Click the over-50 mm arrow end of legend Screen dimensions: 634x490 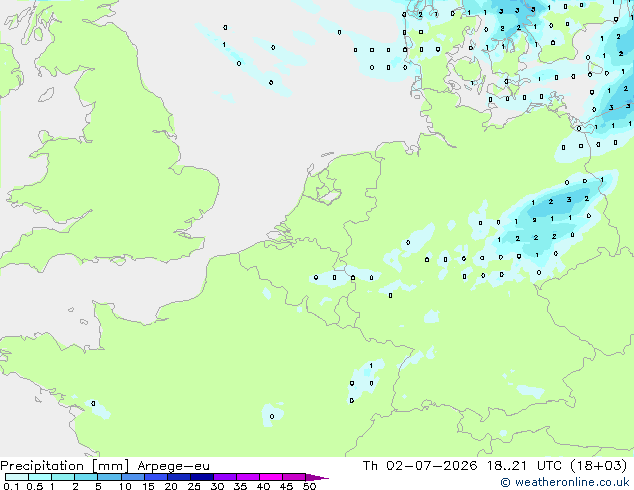317,477
